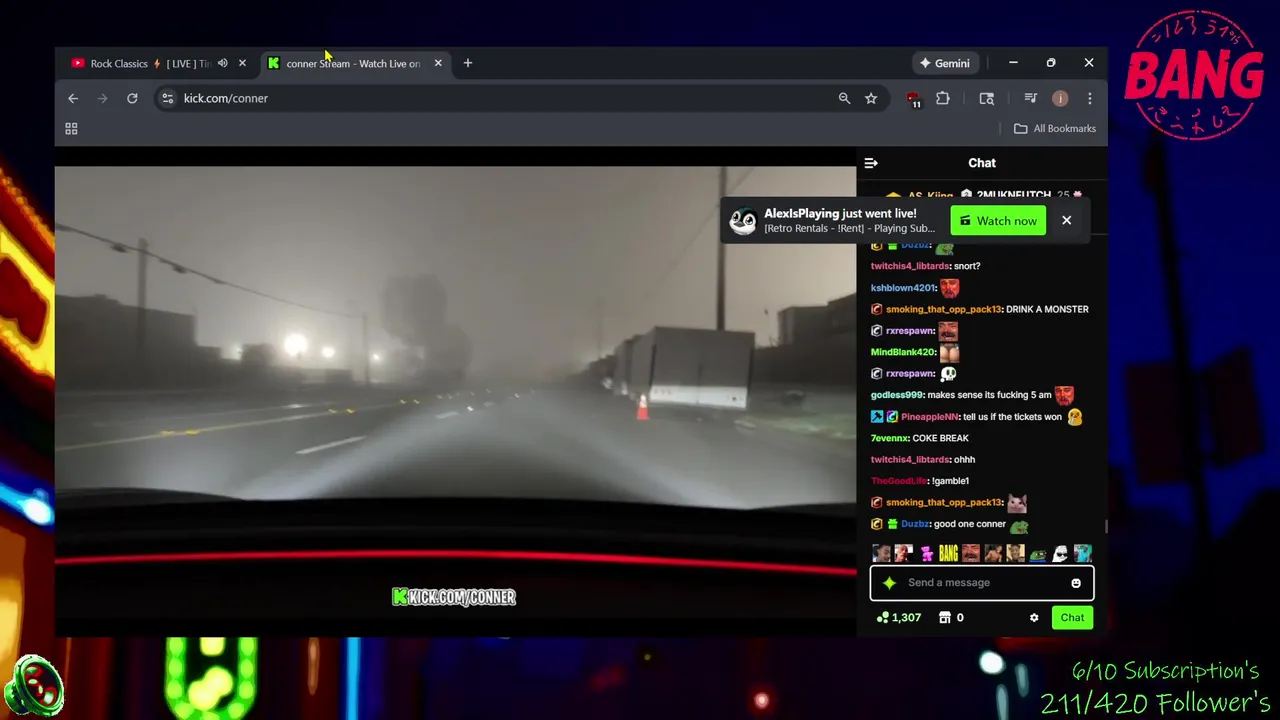Close the Rock Classics tab
This screenshot has height=720, width=1280.
[x=242, y=63]
